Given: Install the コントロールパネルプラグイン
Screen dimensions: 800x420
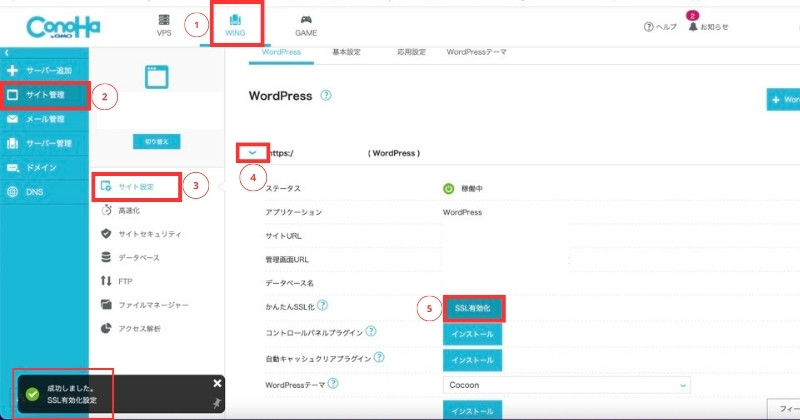Looking at the screenshot, I should 472,334.
